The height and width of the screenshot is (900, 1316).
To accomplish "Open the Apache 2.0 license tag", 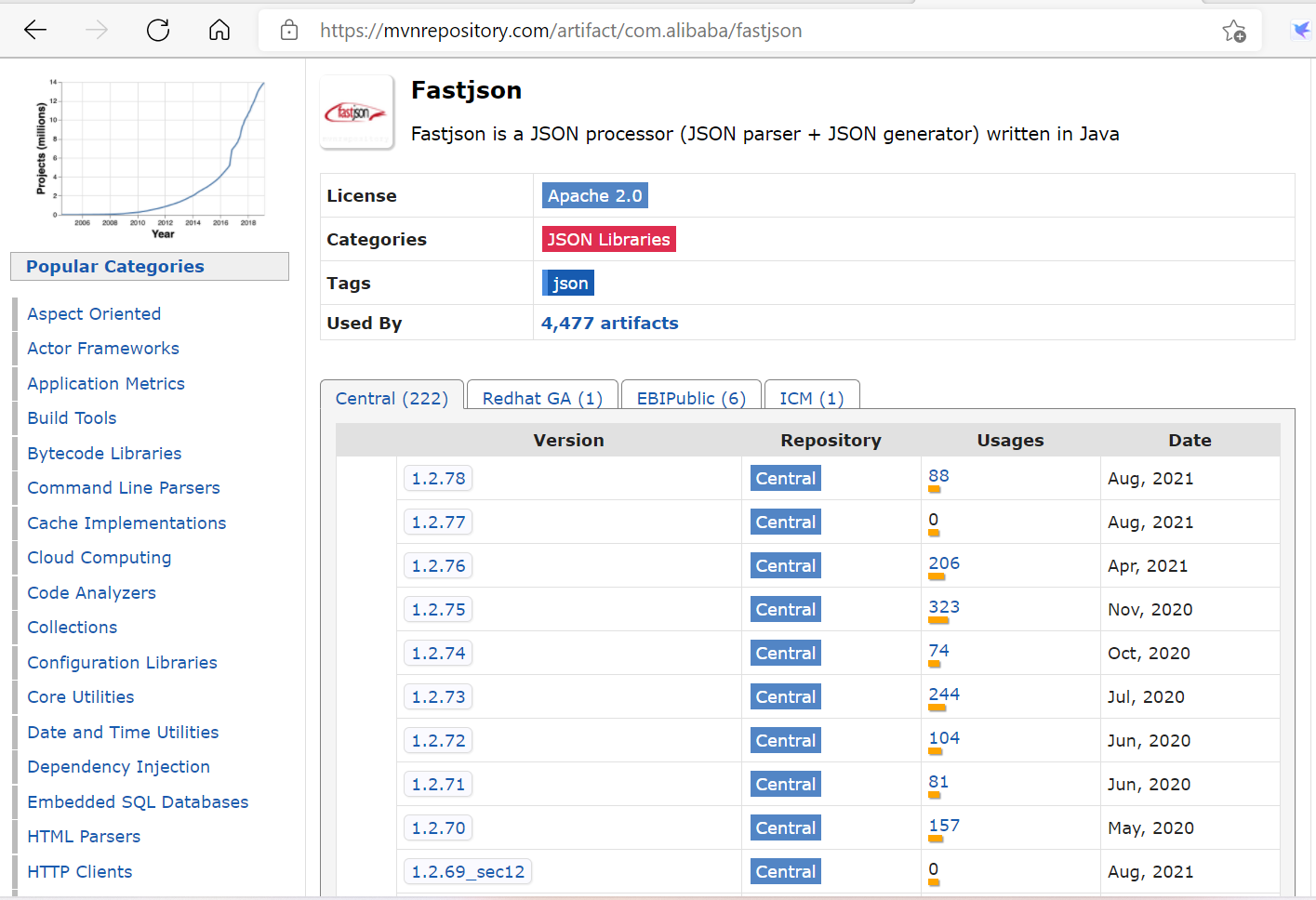I will point(595,195).
